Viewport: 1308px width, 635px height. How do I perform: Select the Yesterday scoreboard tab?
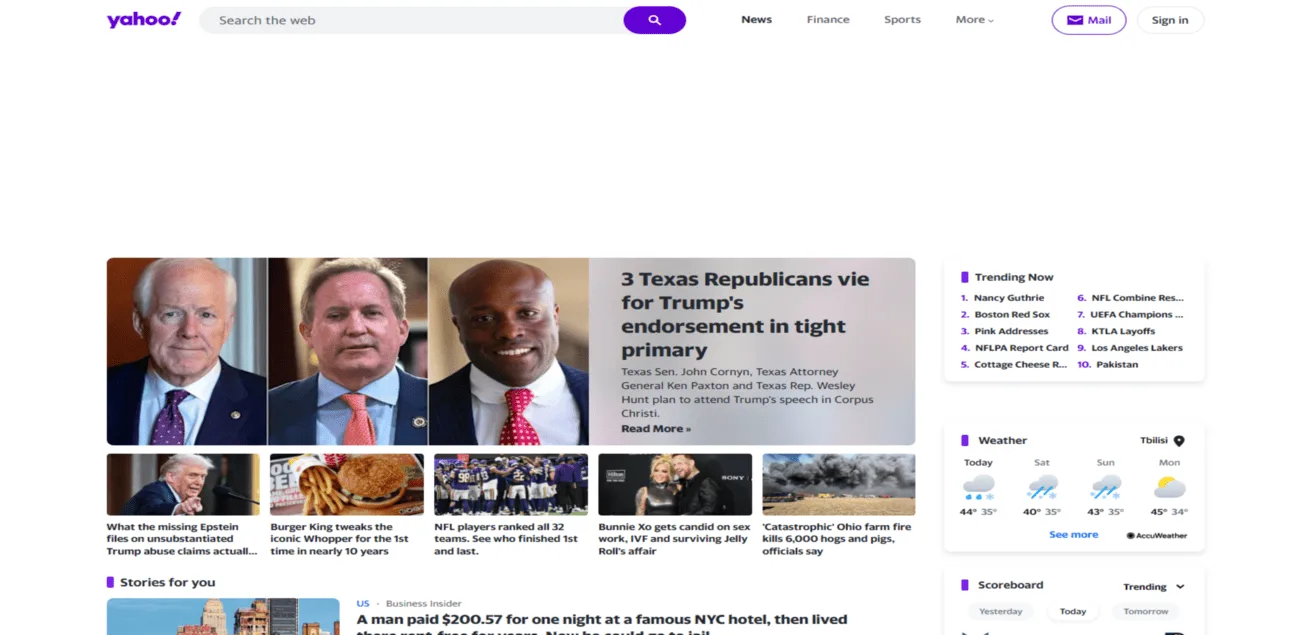point(1000,611)
